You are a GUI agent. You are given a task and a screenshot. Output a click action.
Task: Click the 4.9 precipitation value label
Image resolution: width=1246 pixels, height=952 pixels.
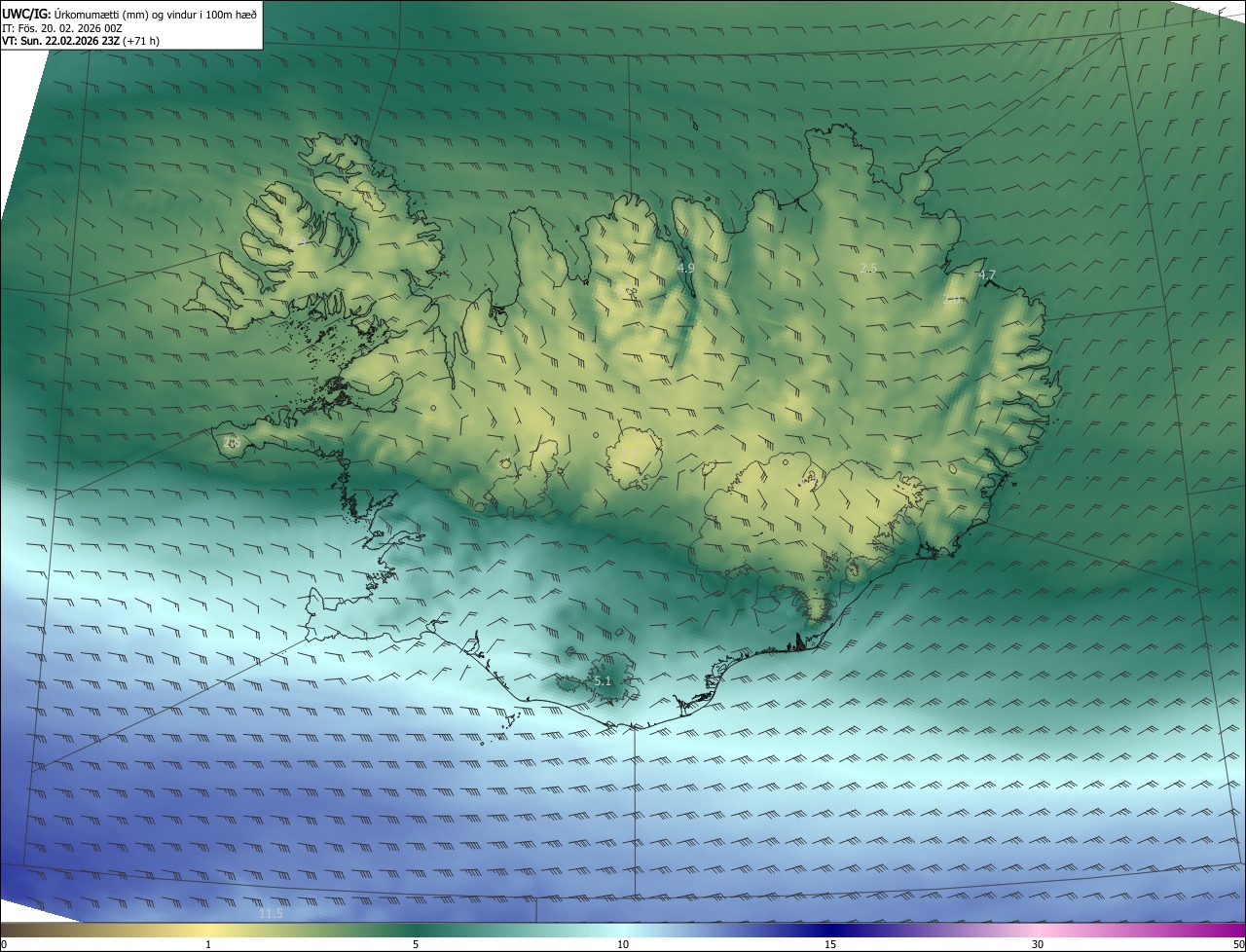[685, 267]
